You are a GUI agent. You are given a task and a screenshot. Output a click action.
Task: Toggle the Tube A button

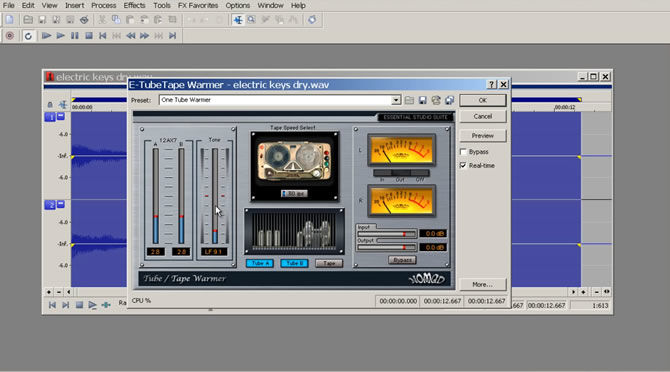(260, 263)
